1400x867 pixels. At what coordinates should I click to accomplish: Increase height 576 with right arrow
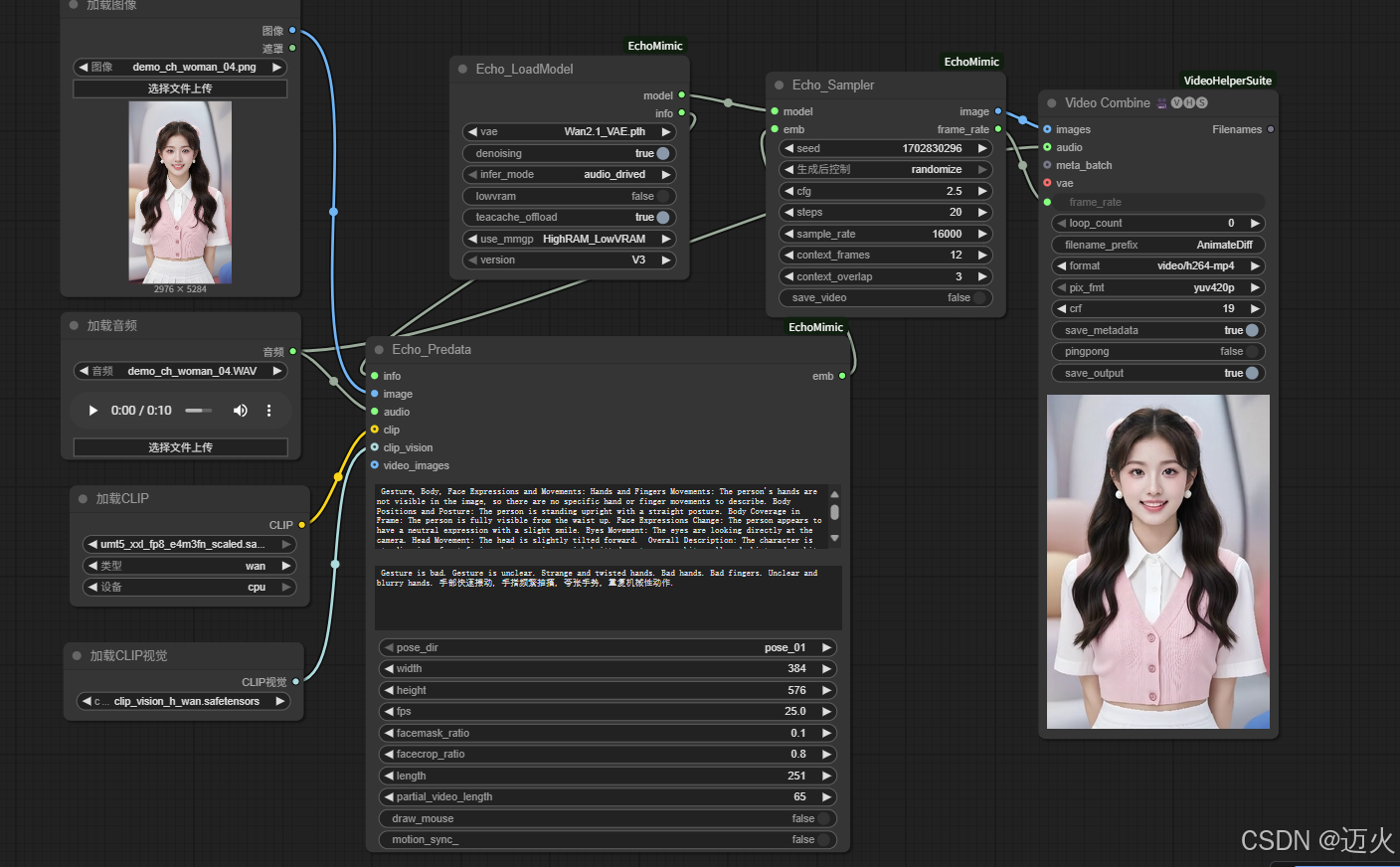[826, 691]
